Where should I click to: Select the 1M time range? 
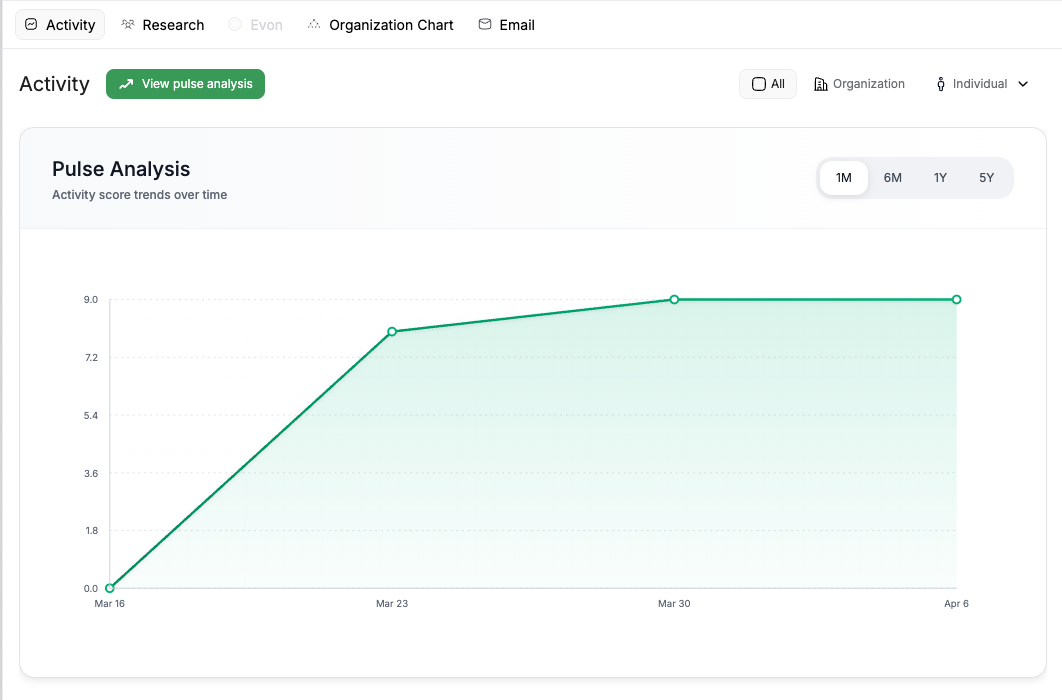coord(843,178)
